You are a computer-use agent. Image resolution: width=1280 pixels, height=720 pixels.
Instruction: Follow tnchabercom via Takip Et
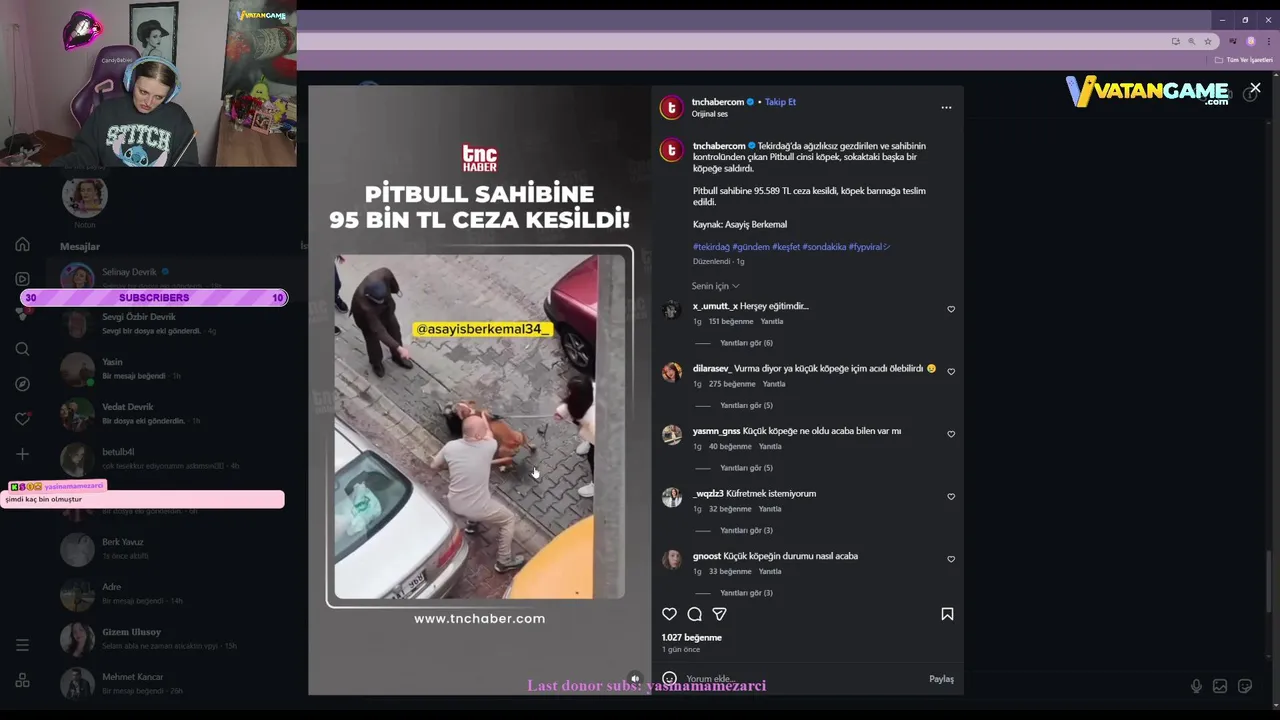780,102
